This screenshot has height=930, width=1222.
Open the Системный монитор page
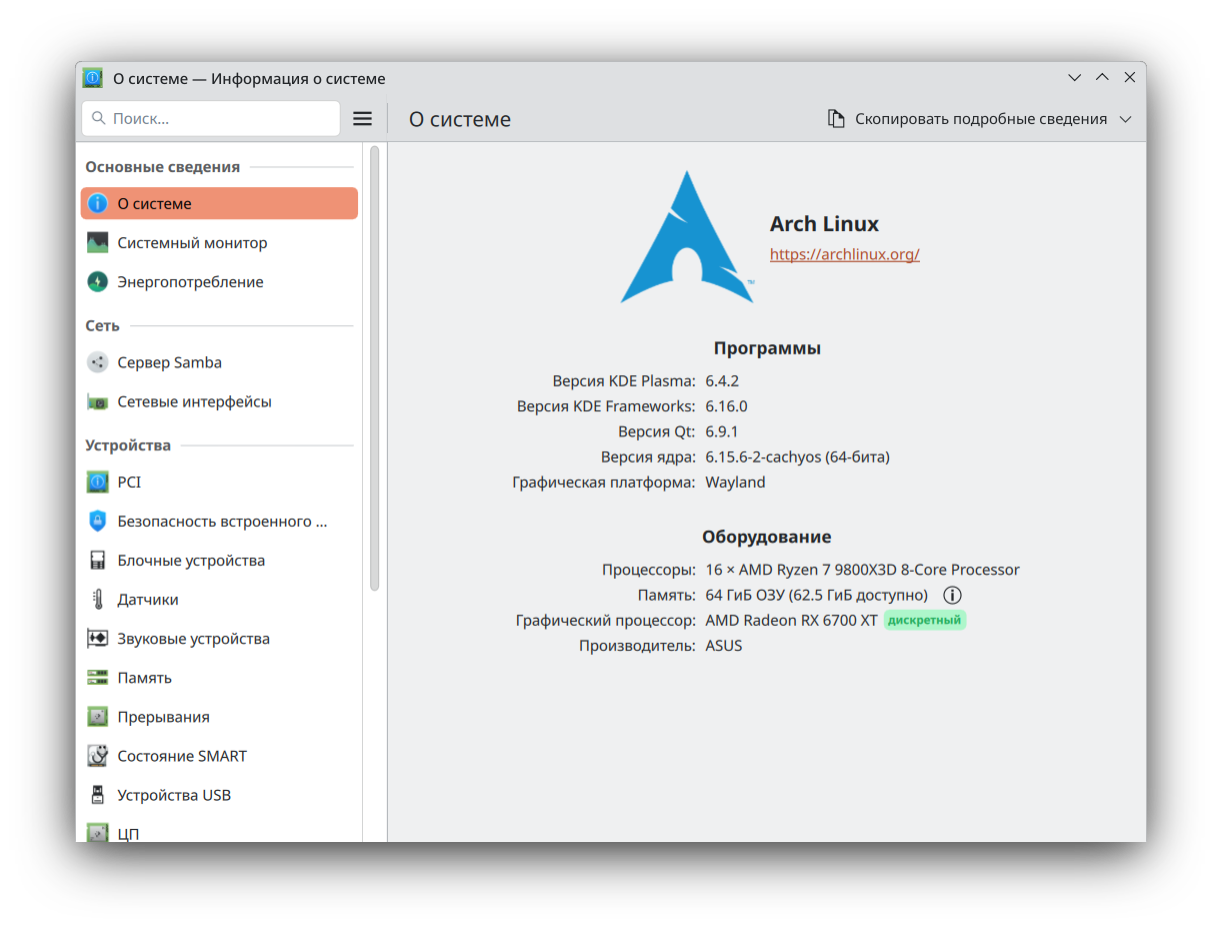pyautogui.click(x=219, y=243)
